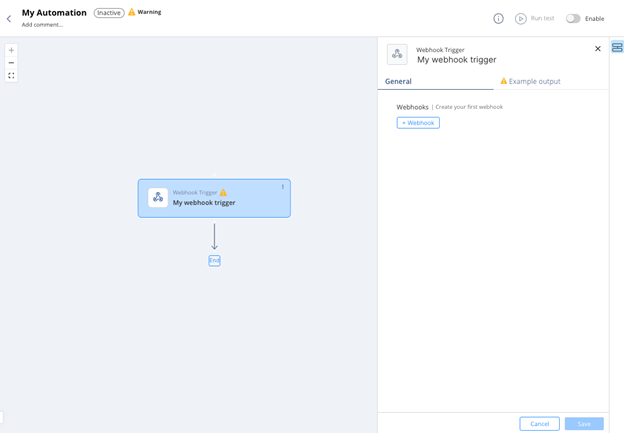The height and width of the screenshot is (433, 624).
Task: Zoom in on the canvas
Action: (x=11, y=50)
